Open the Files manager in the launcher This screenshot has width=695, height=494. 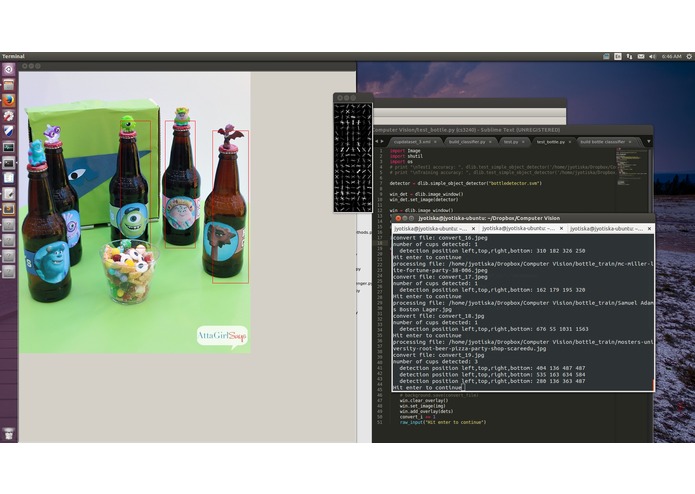click(x=8, y=85)
